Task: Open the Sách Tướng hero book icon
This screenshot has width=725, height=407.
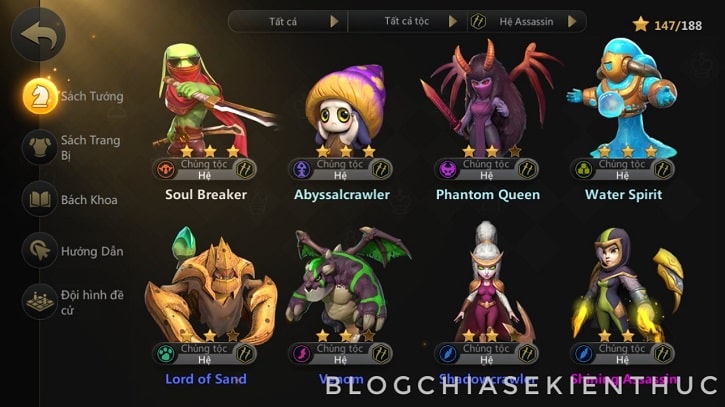Action: tap(40, 96)
